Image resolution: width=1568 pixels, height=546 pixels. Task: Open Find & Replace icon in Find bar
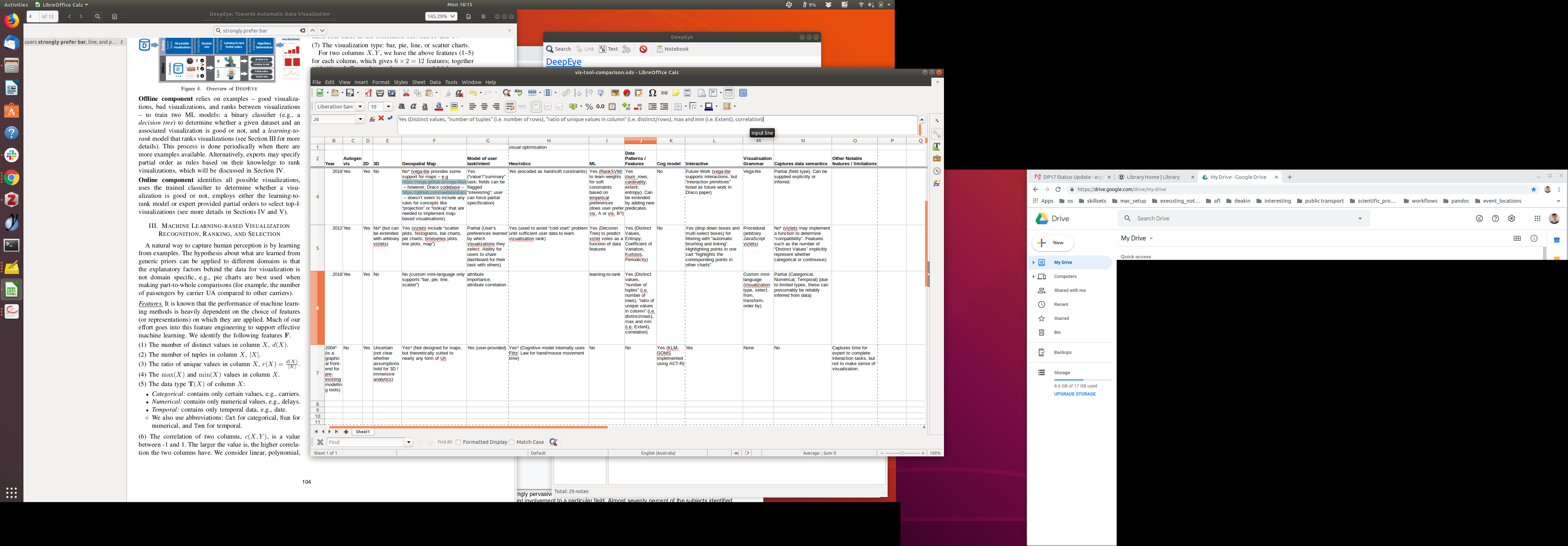[x=553, y=442]
